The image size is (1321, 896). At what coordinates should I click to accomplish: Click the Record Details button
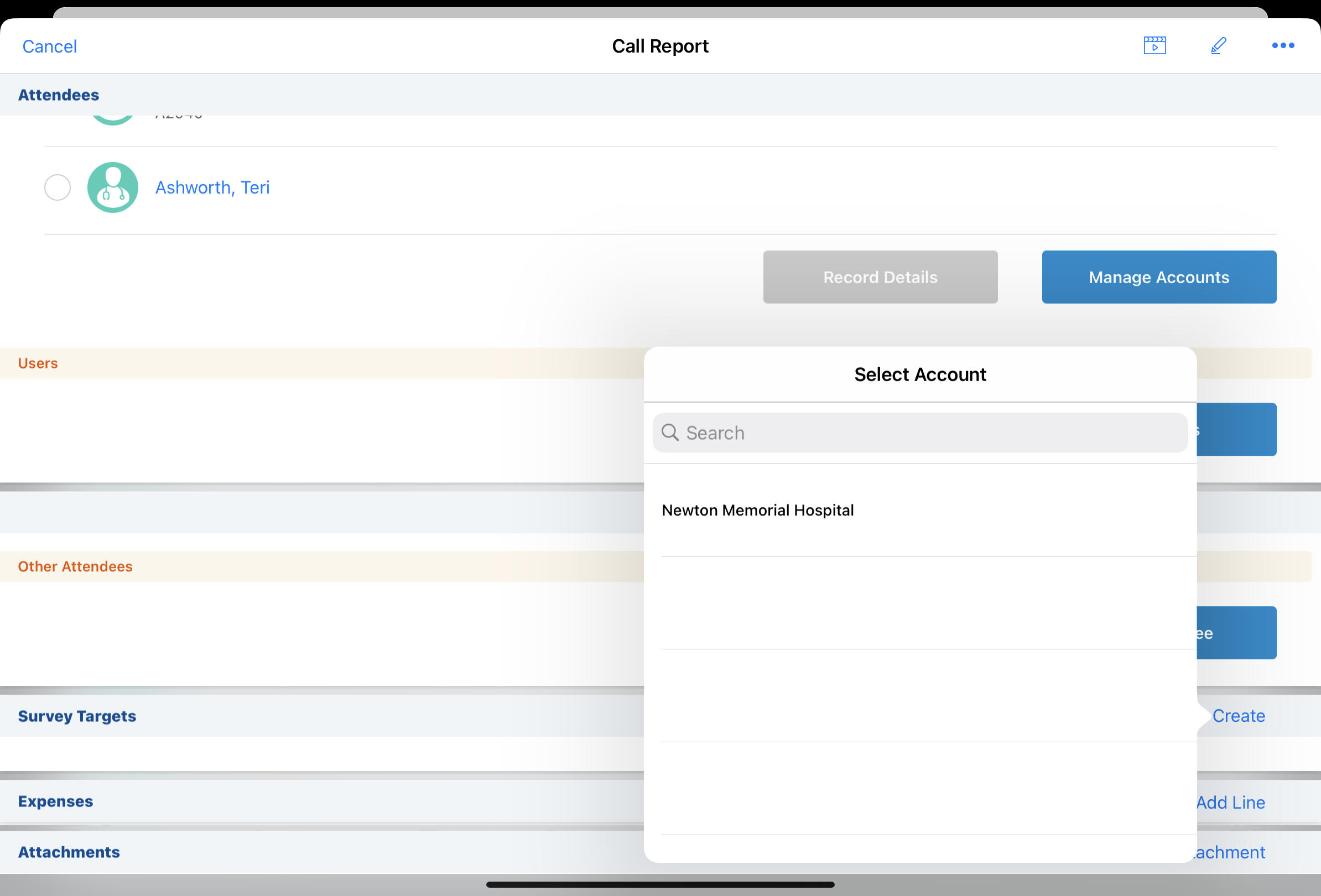(880, 277)
